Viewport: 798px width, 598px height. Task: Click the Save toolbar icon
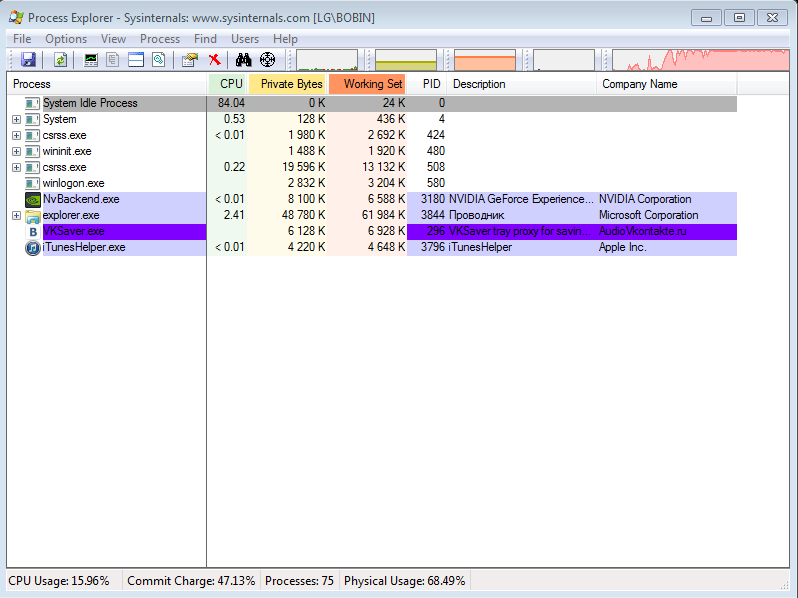28,60
